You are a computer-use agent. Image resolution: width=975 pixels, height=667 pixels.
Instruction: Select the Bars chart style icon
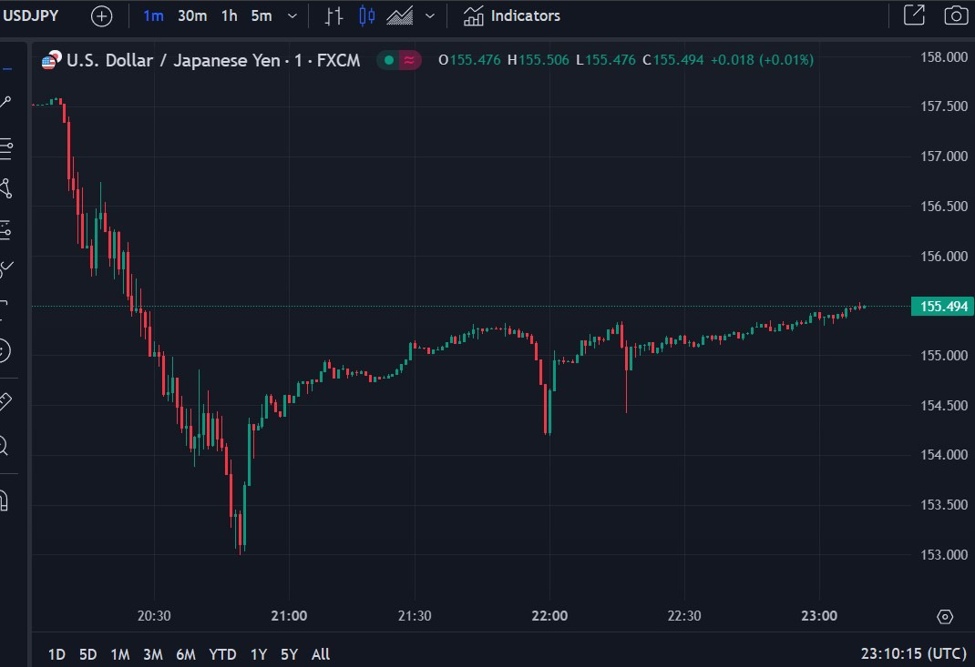pos(334,16)
